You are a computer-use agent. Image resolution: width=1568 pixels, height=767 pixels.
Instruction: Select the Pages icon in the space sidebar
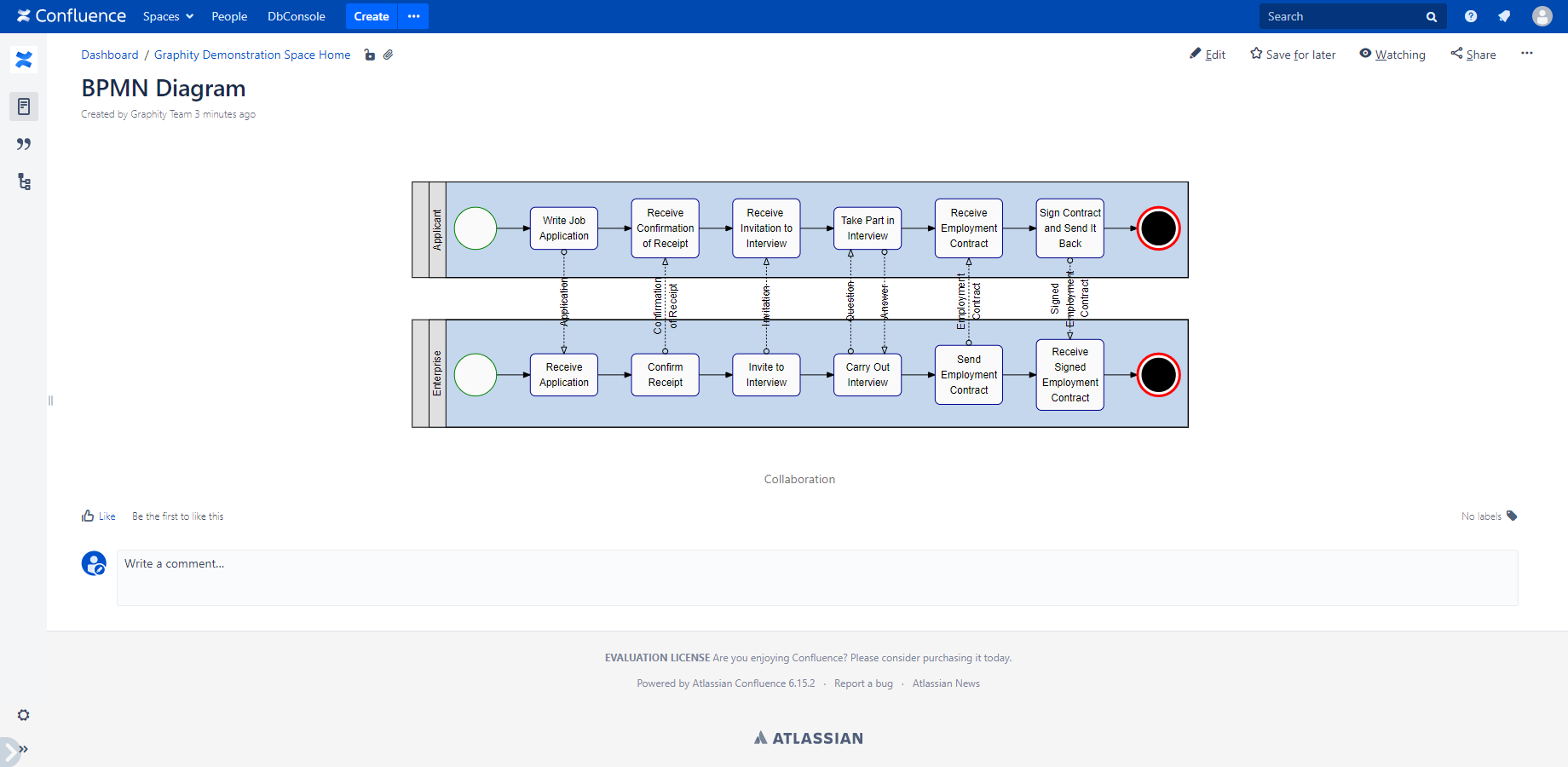point(24,107)
